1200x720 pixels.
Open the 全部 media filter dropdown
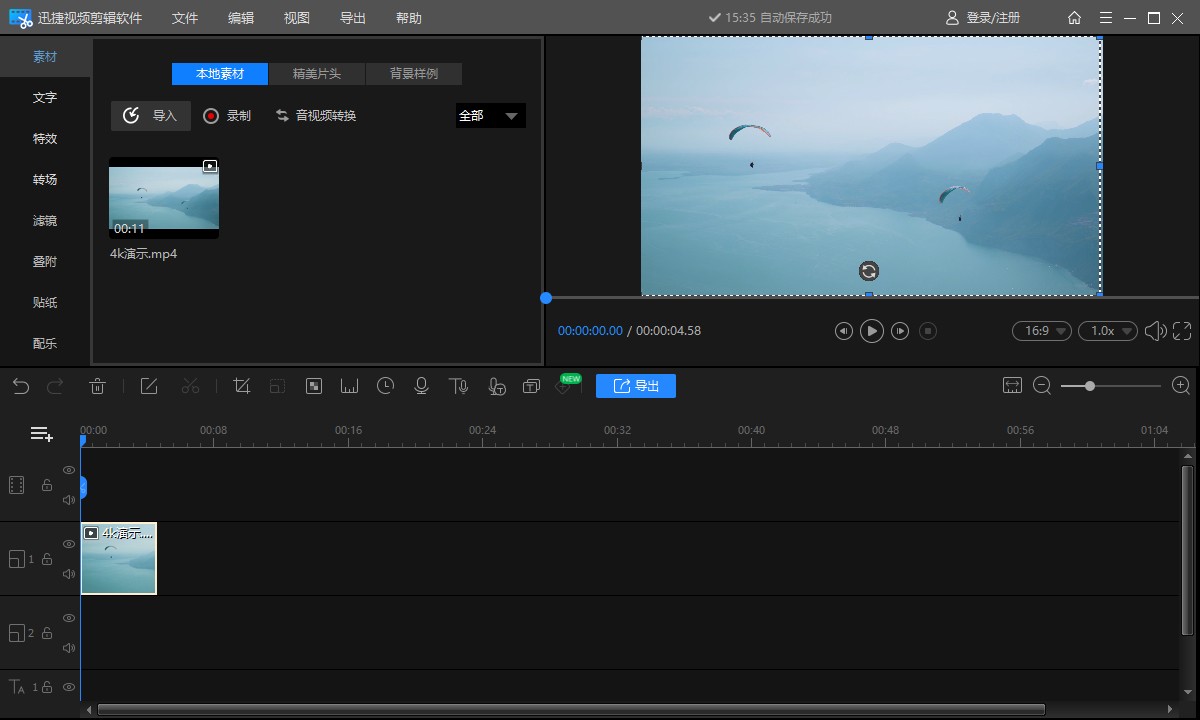tap(490, 116)
